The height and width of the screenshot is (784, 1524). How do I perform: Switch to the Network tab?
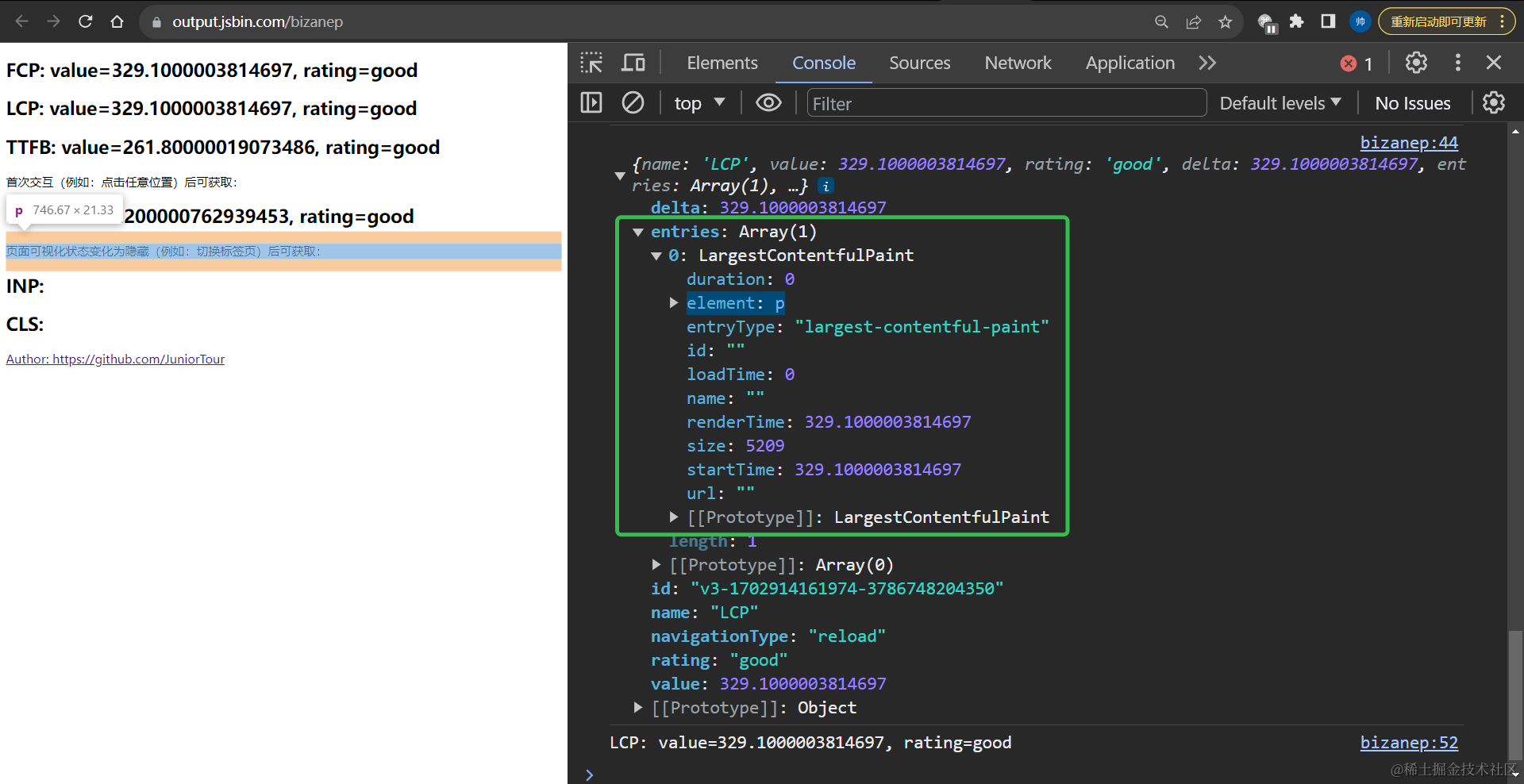(1018, 63)
